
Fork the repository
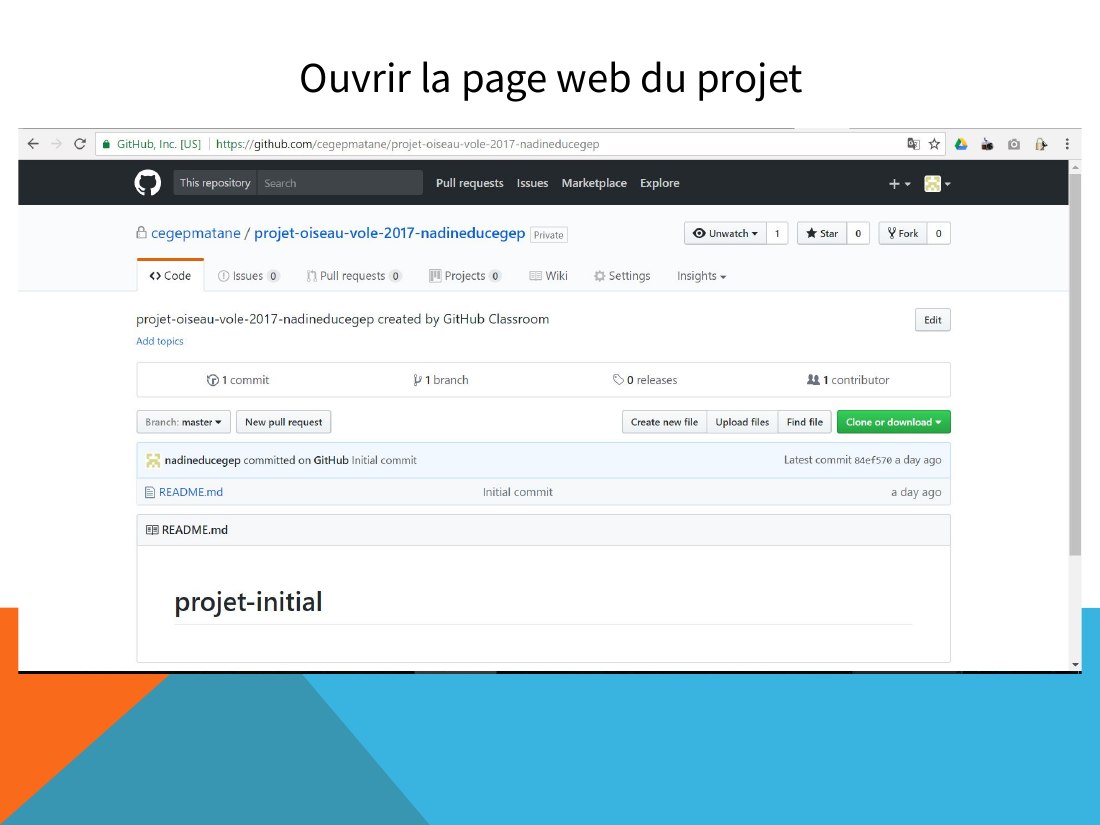[x=903, y=234]
